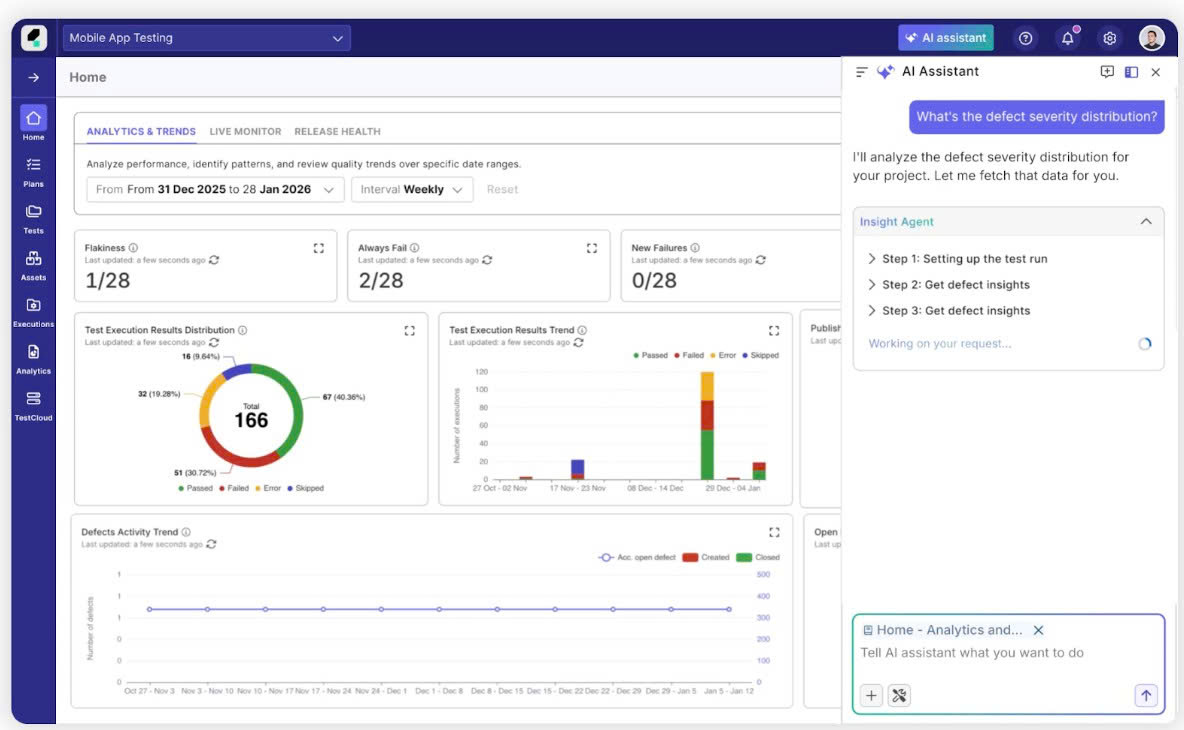
Task: Click the Reset link next to Interval
Action: point(502,189)
